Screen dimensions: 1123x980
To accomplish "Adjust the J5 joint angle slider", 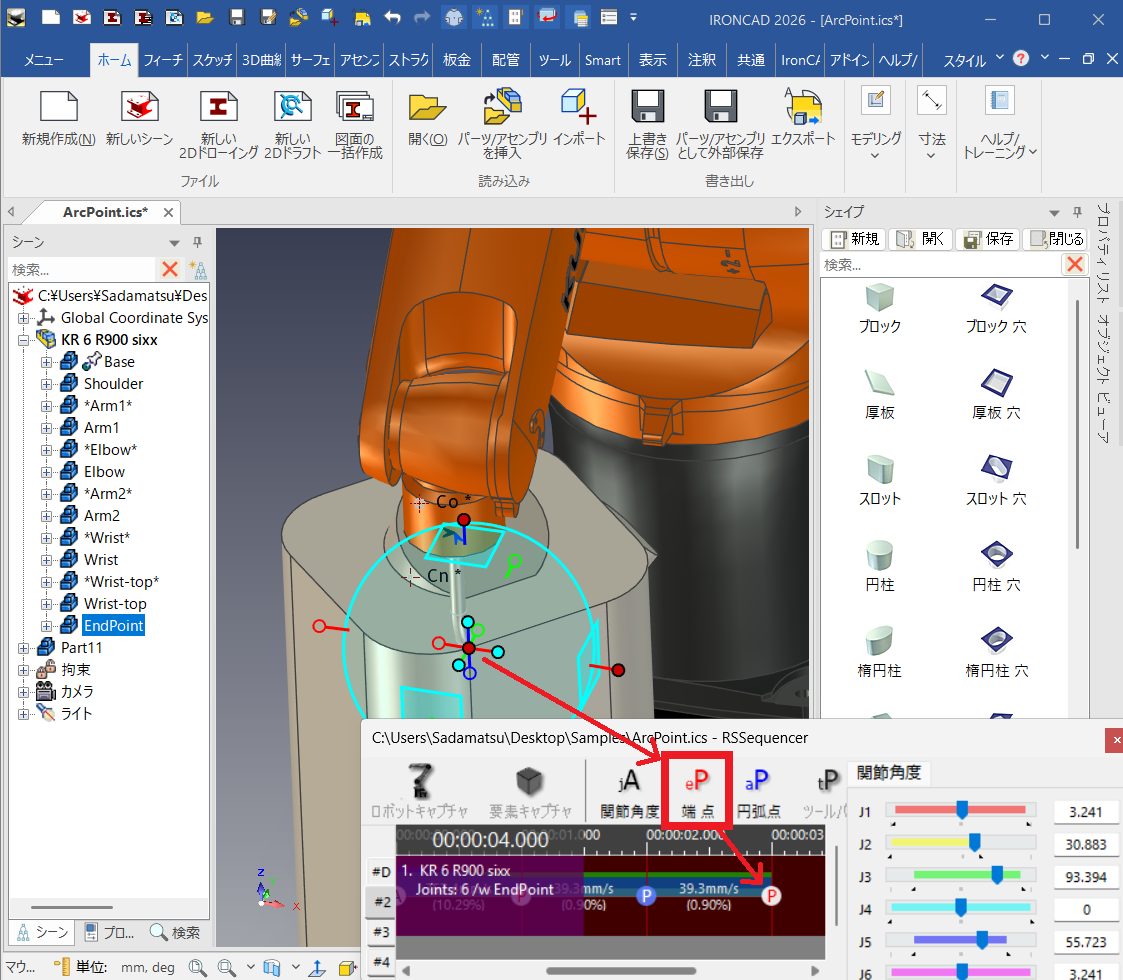I will coord(982,940).
